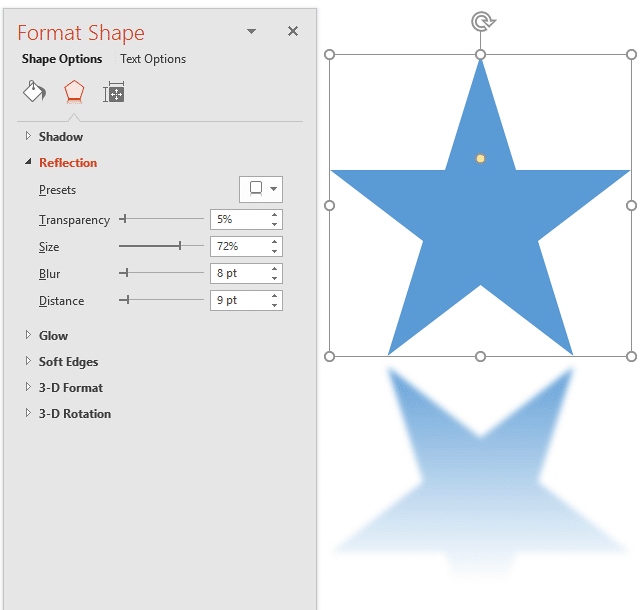Screen dimensions: 642x610
Task: Expand the 3-D Rotation section
Action: click(x=74, y=414)
